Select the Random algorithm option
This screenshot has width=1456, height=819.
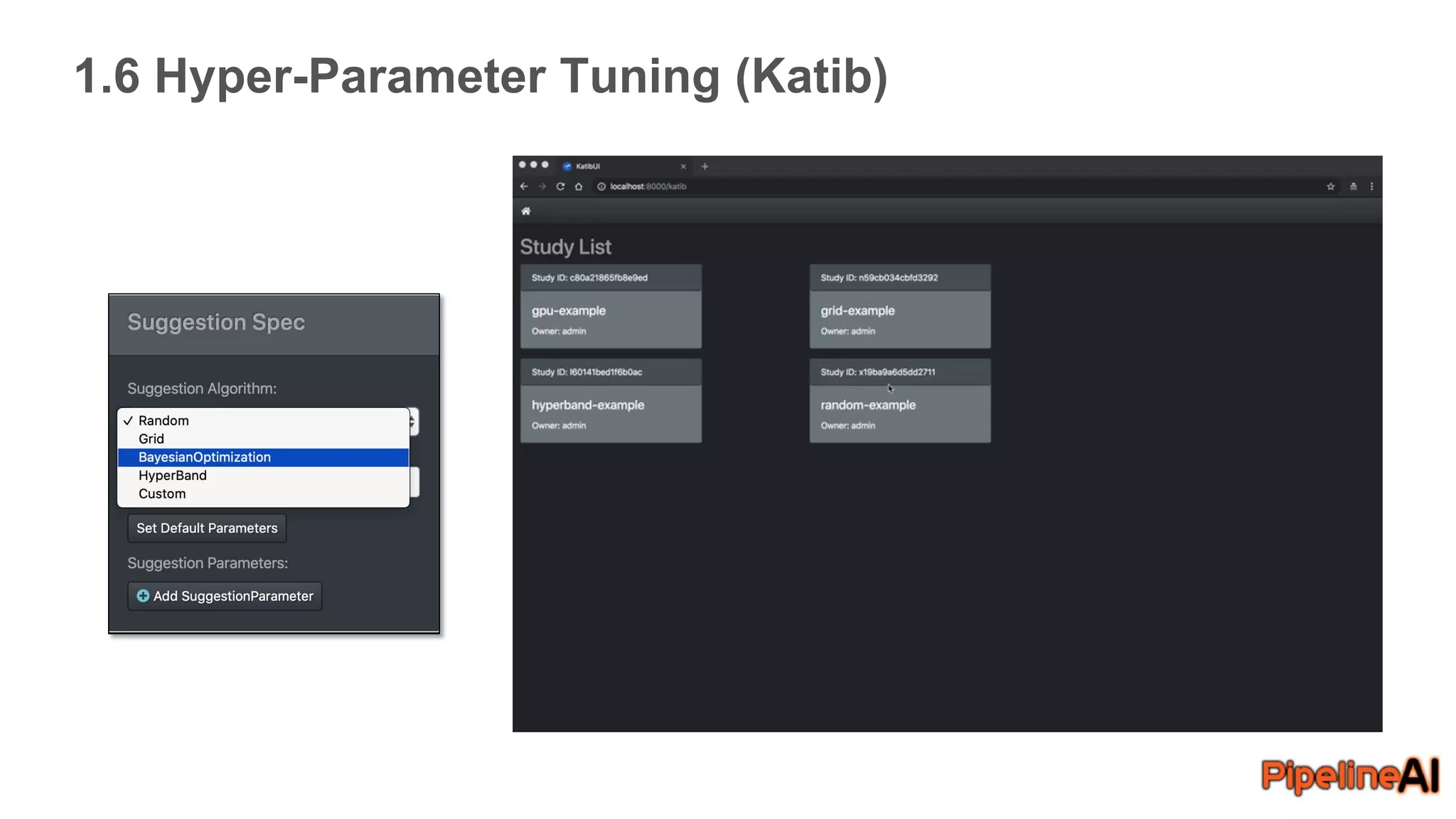(164, 420)
